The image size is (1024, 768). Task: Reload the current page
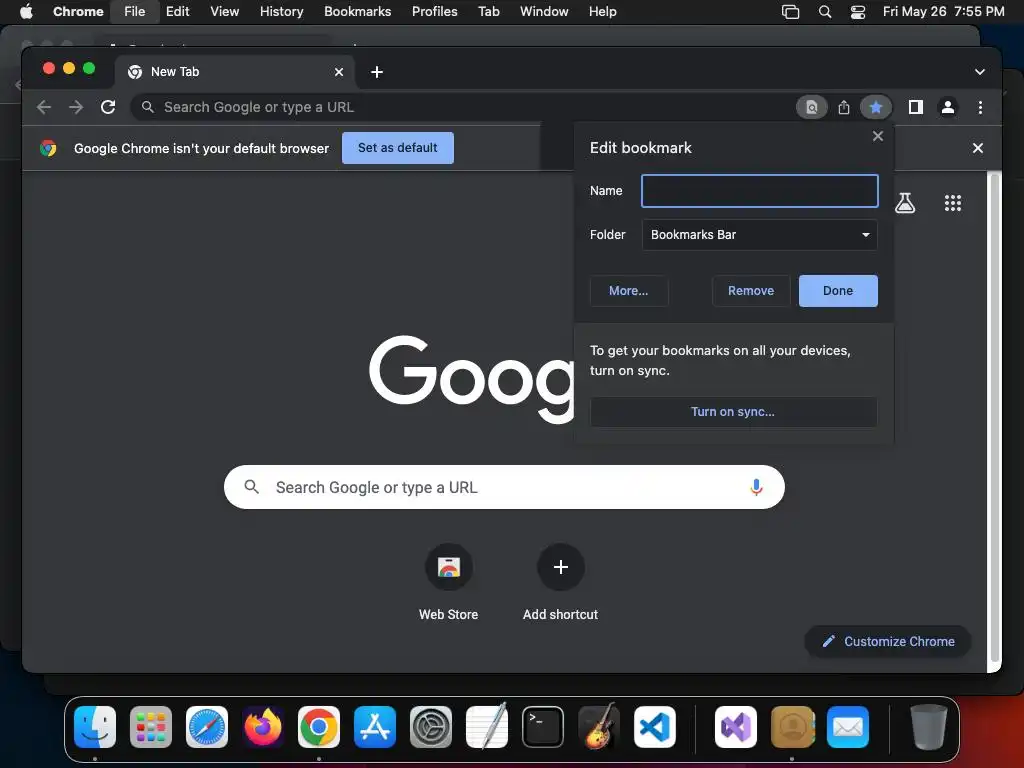tap(108, 107)
